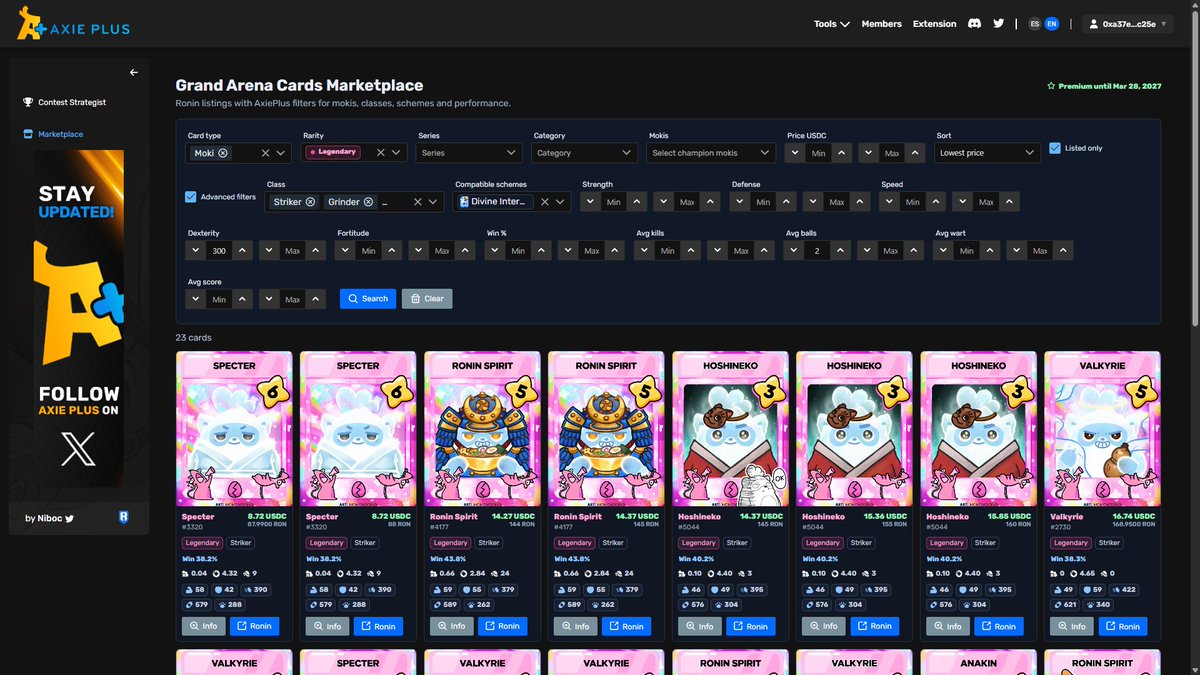
Task: Decrease the Avg score minimum value
Action: 198,299
